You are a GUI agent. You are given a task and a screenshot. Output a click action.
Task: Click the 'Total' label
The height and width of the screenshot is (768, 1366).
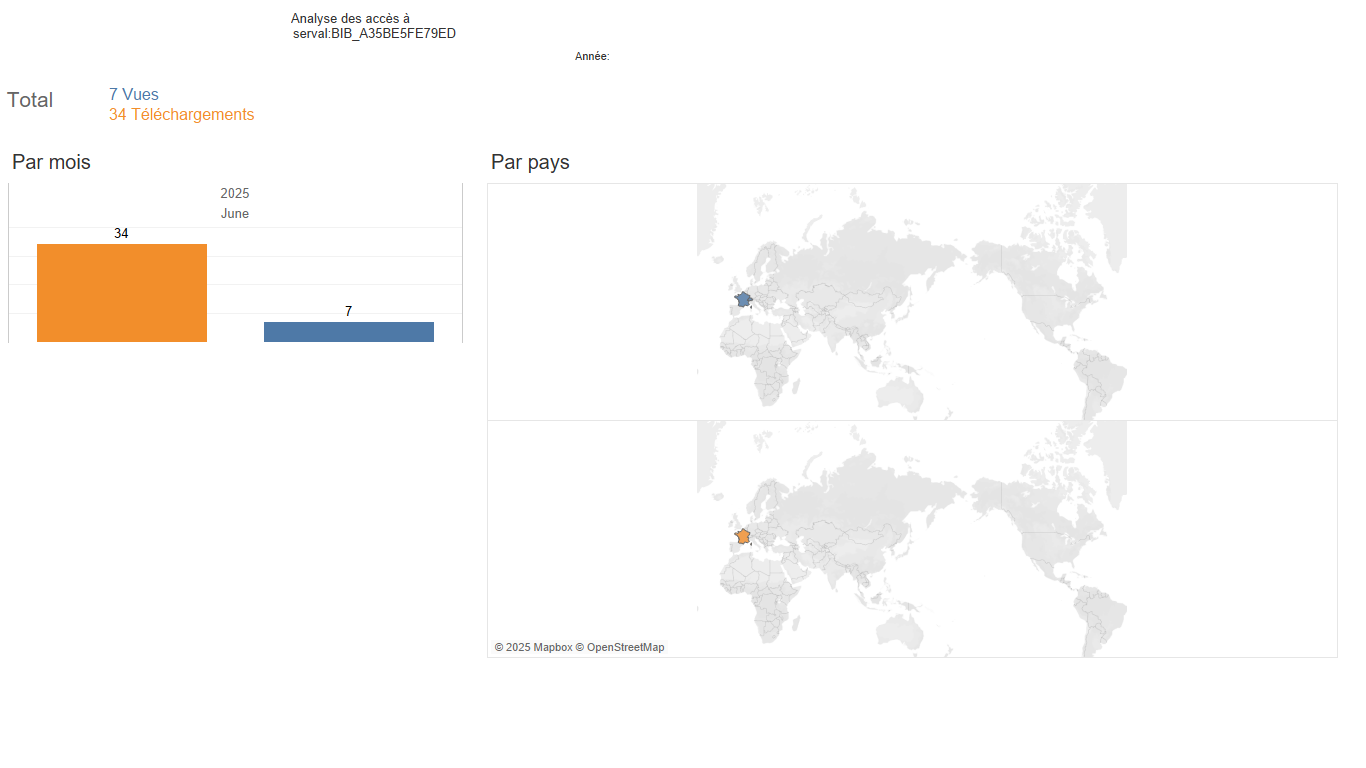30,100
